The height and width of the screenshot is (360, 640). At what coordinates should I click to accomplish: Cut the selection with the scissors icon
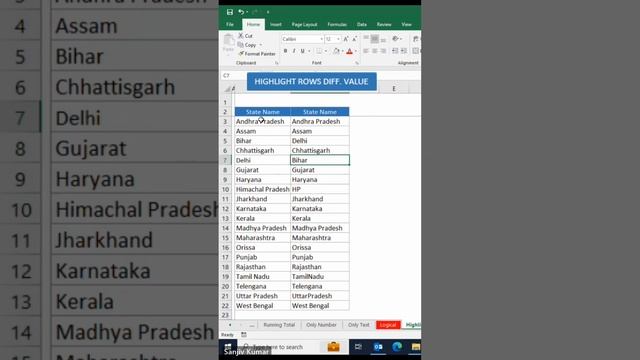(x=241, y=36)
